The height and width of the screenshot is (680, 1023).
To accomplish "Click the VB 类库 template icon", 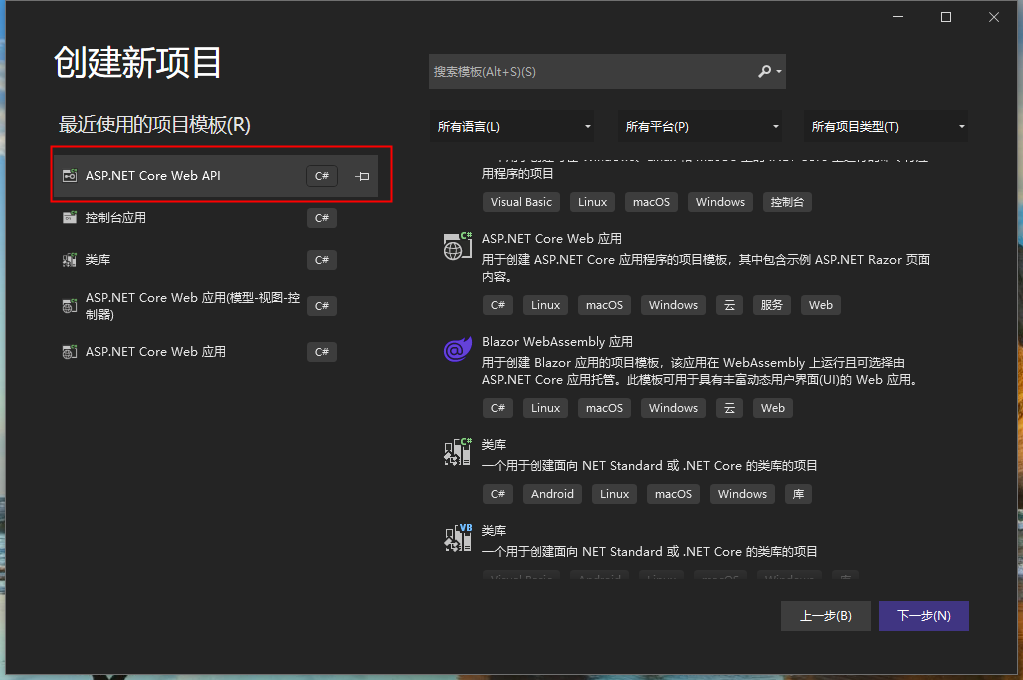I will pos(457,538).
